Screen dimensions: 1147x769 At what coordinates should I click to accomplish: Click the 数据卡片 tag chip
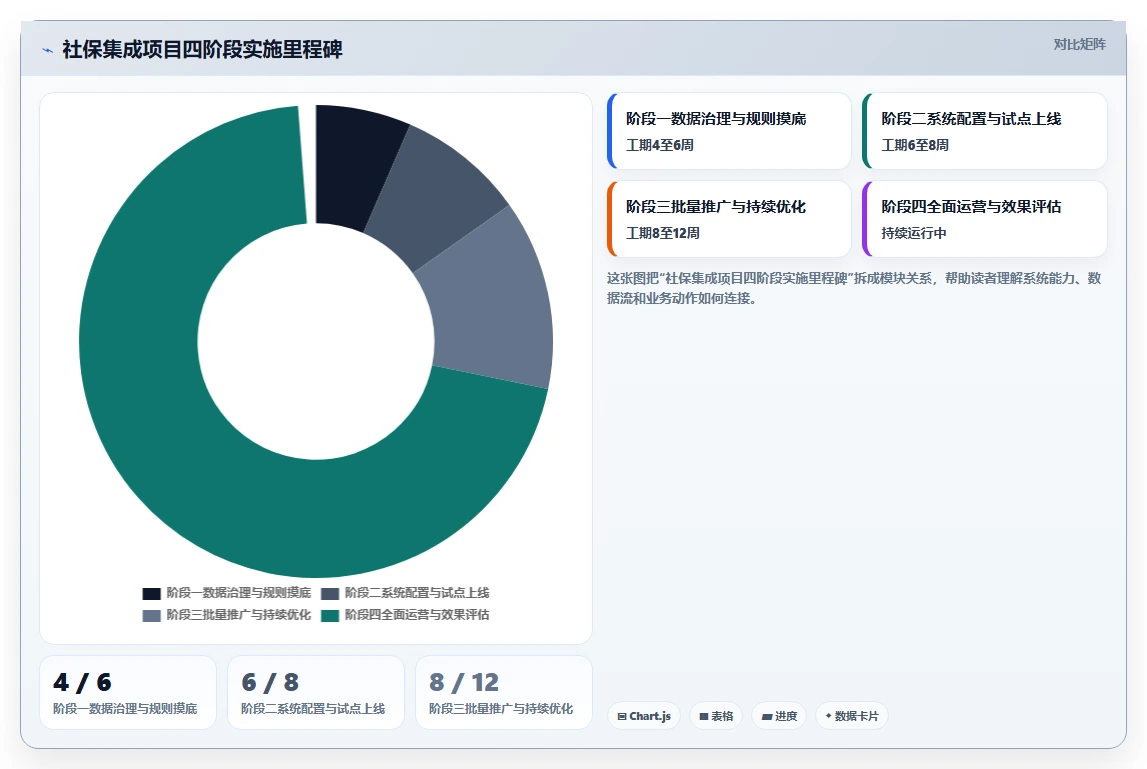tap(851, 716)
